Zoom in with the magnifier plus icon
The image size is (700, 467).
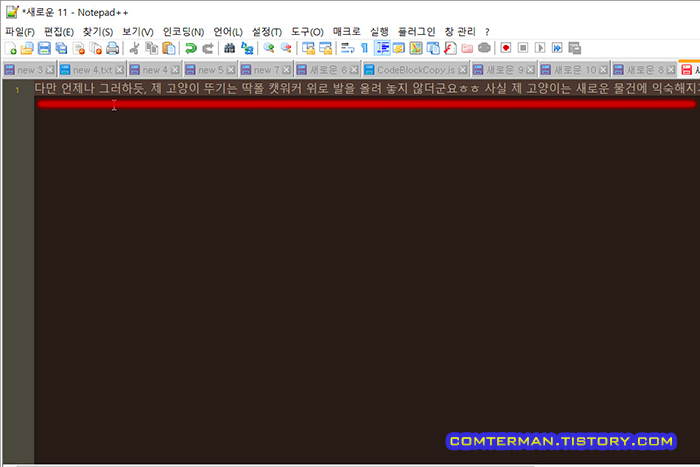(269, 48)
